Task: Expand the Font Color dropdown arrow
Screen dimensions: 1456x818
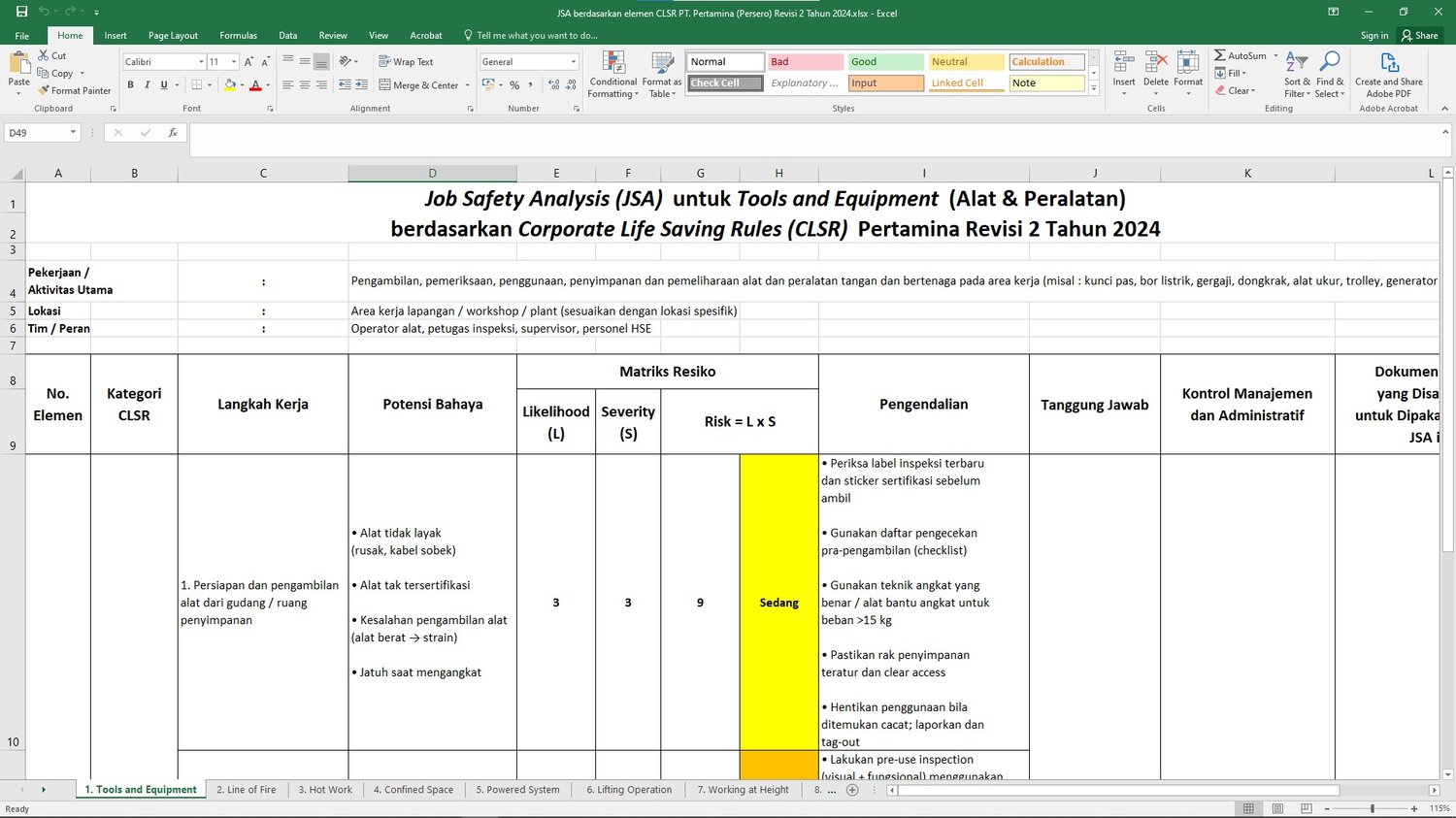Action: click(268, 85)
